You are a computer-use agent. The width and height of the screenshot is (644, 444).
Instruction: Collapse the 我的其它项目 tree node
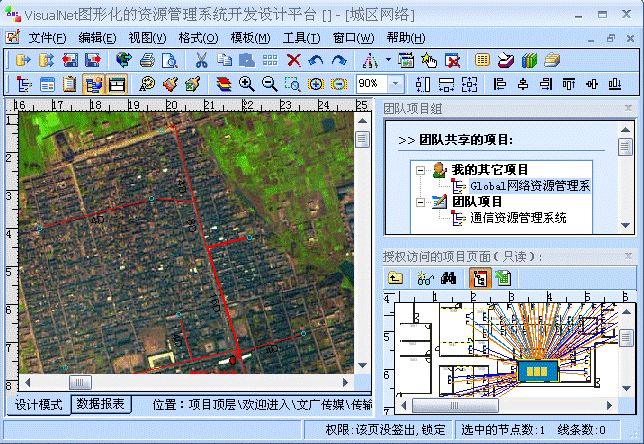click(x=421, y=170)
